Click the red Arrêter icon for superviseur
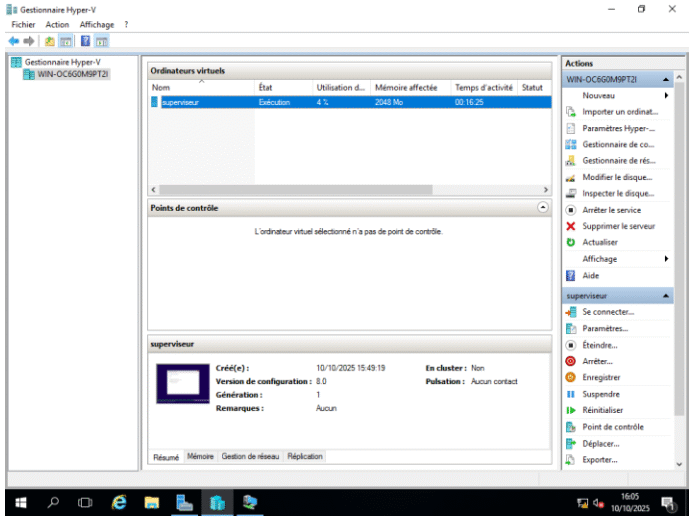The width and height of the screenshot is (693, 519). [571, 361]
